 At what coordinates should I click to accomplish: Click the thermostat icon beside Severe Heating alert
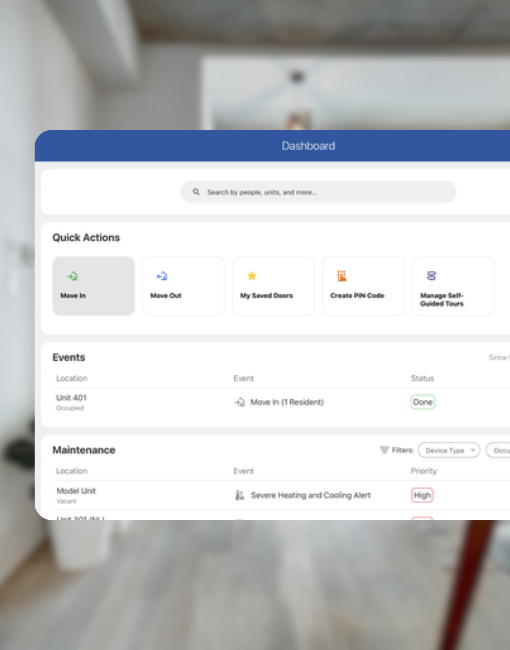(240, 495)
